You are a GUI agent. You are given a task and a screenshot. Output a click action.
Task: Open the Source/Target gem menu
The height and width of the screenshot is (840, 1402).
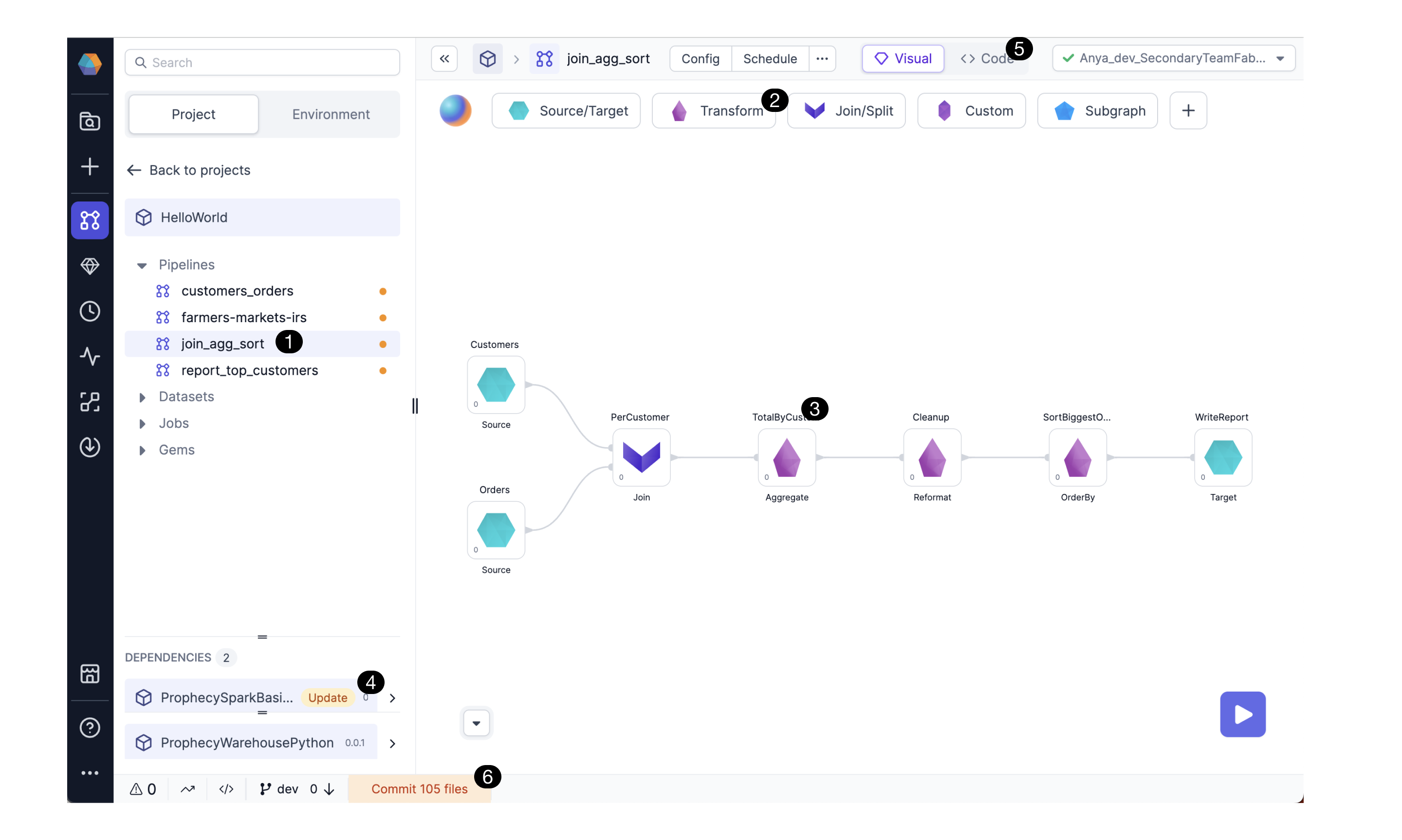point(566,110)
